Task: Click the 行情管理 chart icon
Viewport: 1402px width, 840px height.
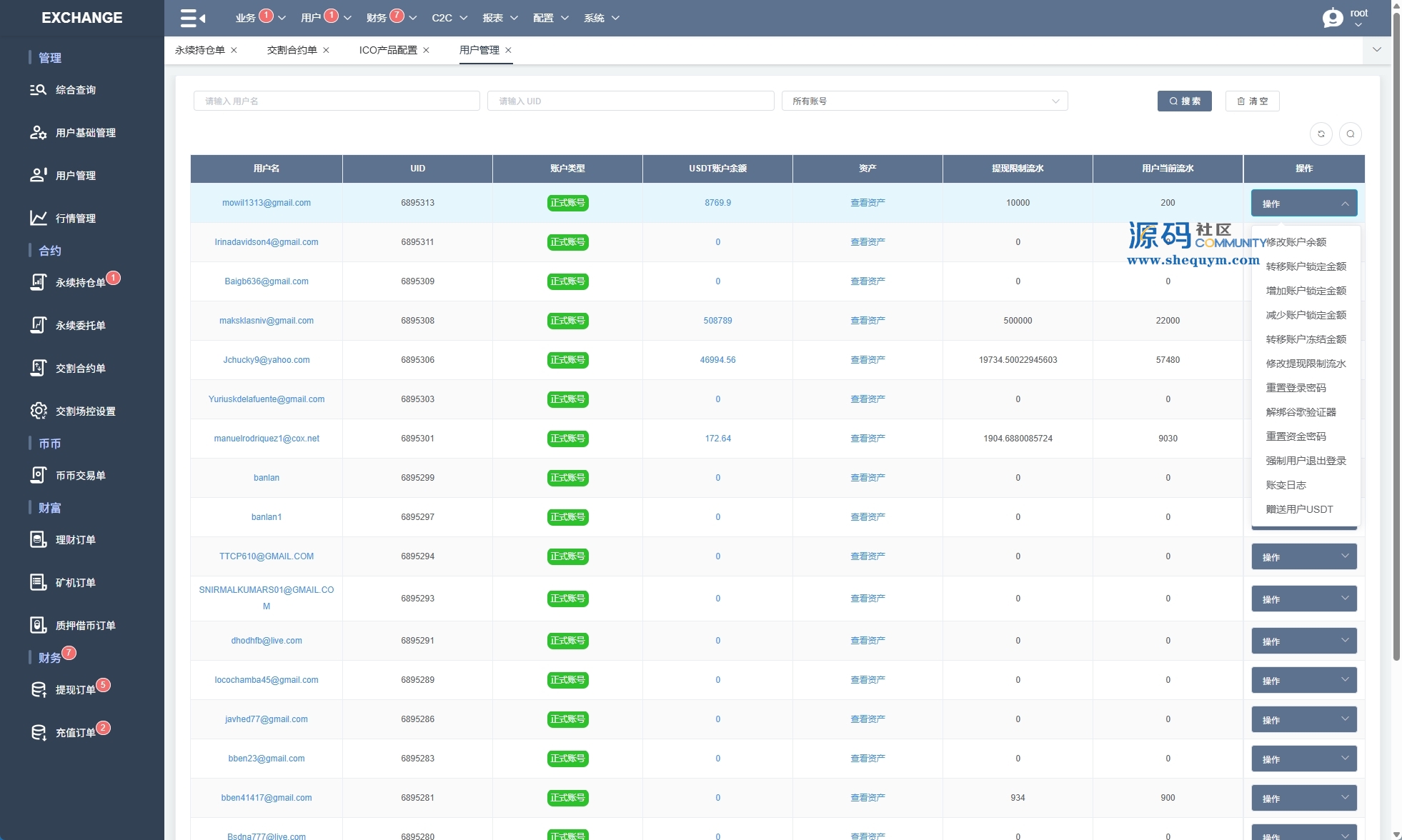Action: coord(38,218)
